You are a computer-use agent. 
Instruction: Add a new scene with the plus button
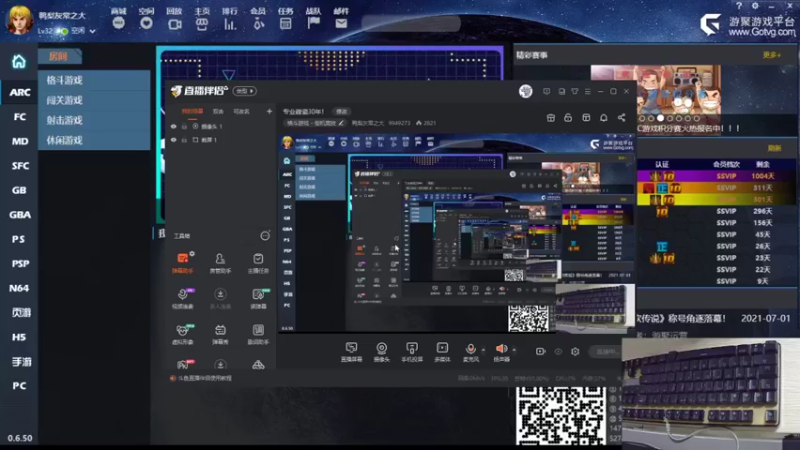(x=269, y=111)
